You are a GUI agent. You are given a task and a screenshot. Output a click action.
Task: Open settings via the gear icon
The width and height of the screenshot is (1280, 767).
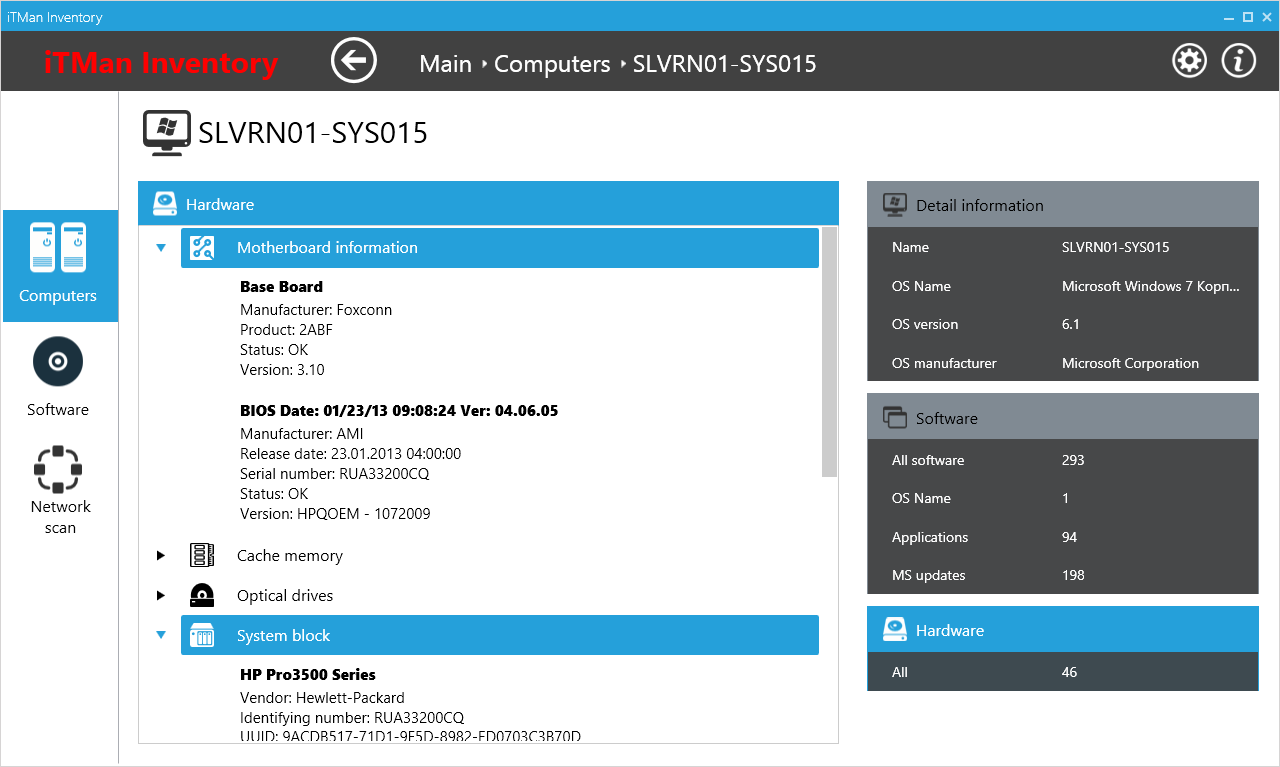coord(1189,61)
